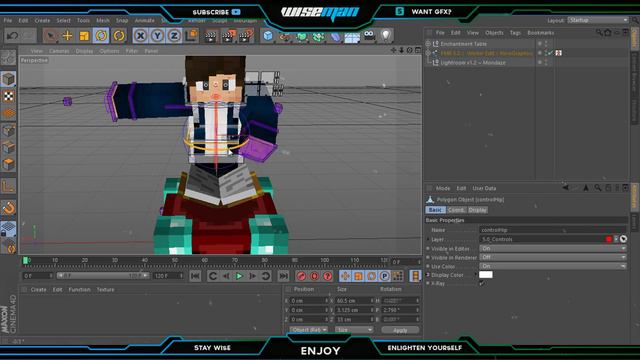Enable the Axis mode L-shaped icon

click(8, 187)
